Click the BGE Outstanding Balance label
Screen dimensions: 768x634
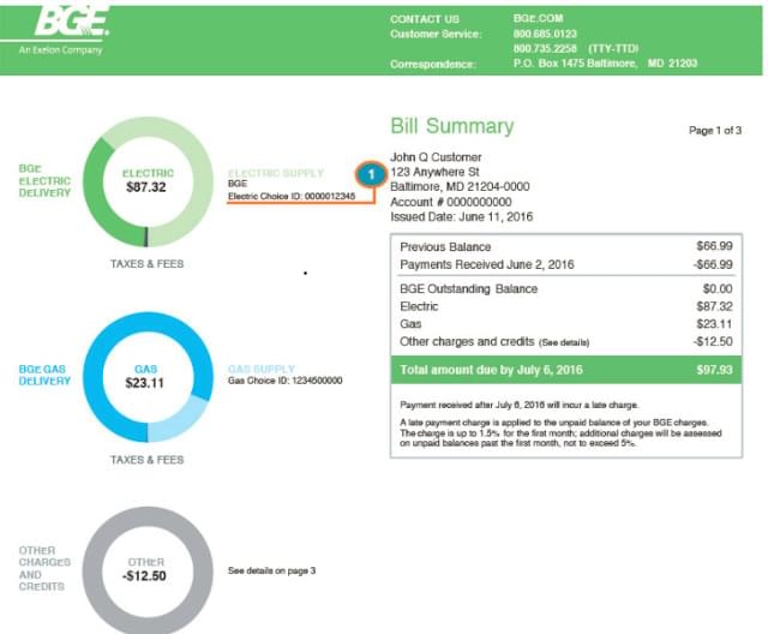[x=469, y=289]
